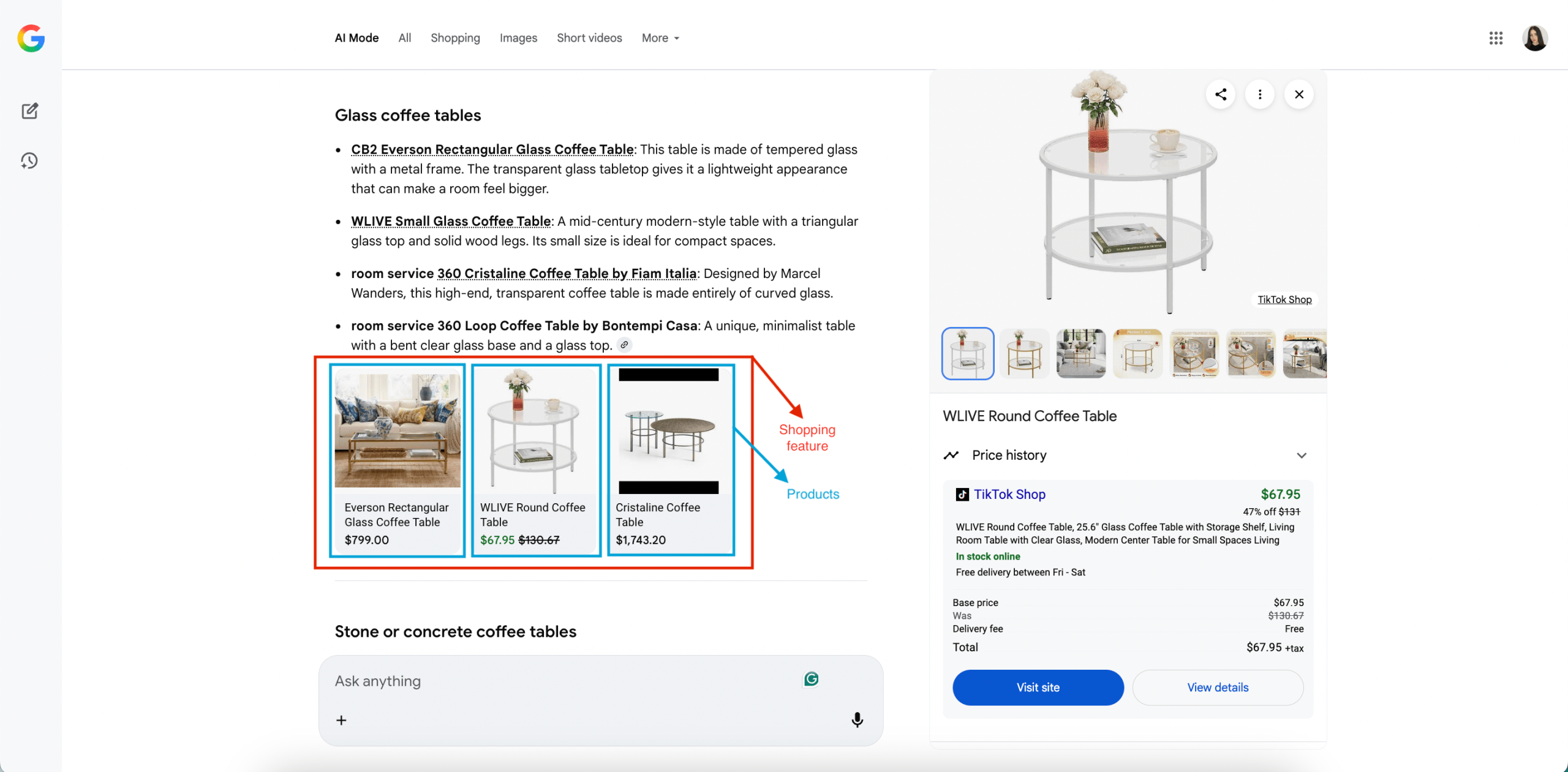The image size is (1568, 772).
Task: Expand the Price history section chevron
Action: click(1302, 455)
